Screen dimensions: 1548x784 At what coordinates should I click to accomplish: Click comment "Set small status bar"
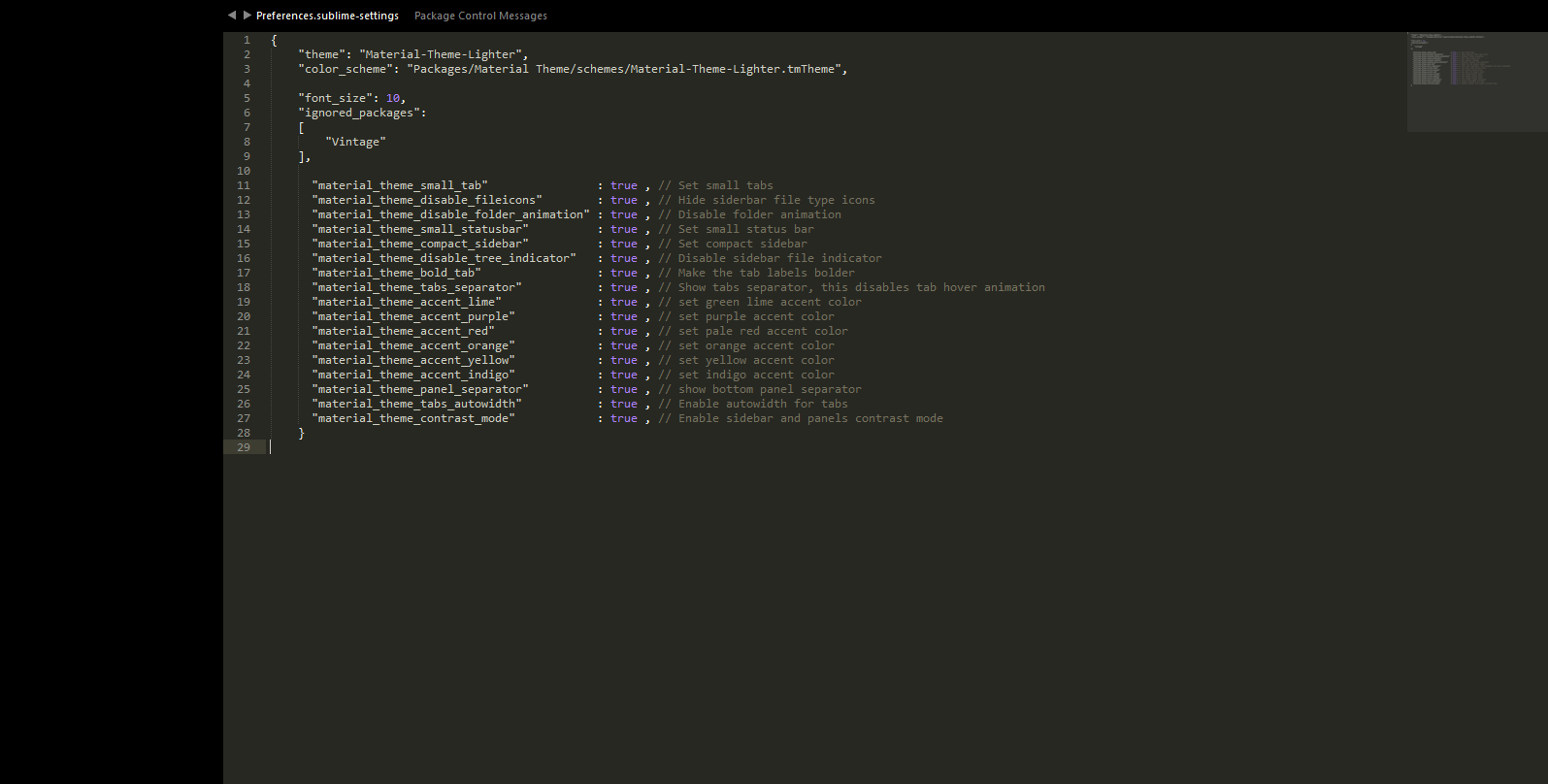tap(737, 229)
